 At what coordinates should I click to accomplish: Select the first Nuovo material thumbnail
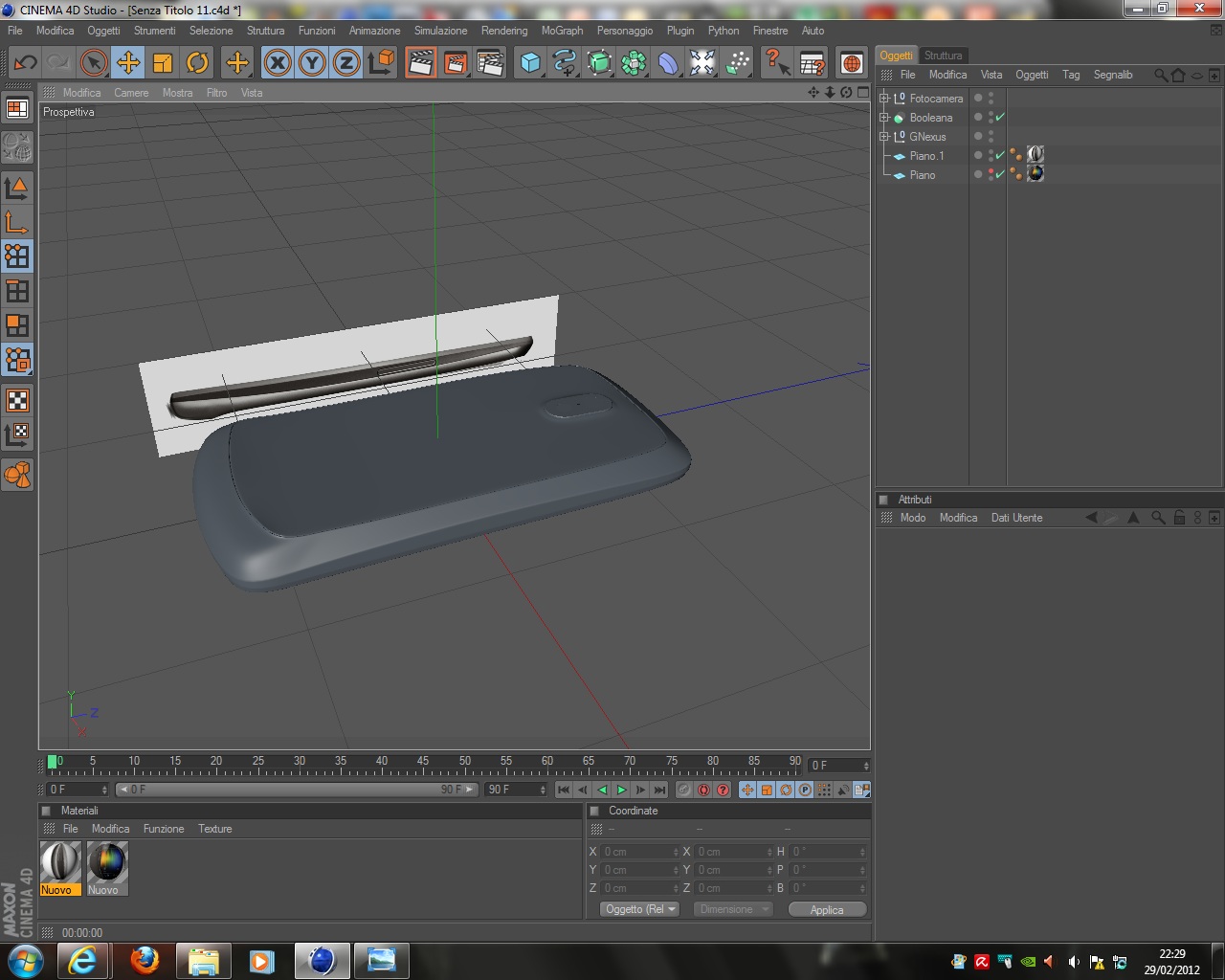pos(60,868)
